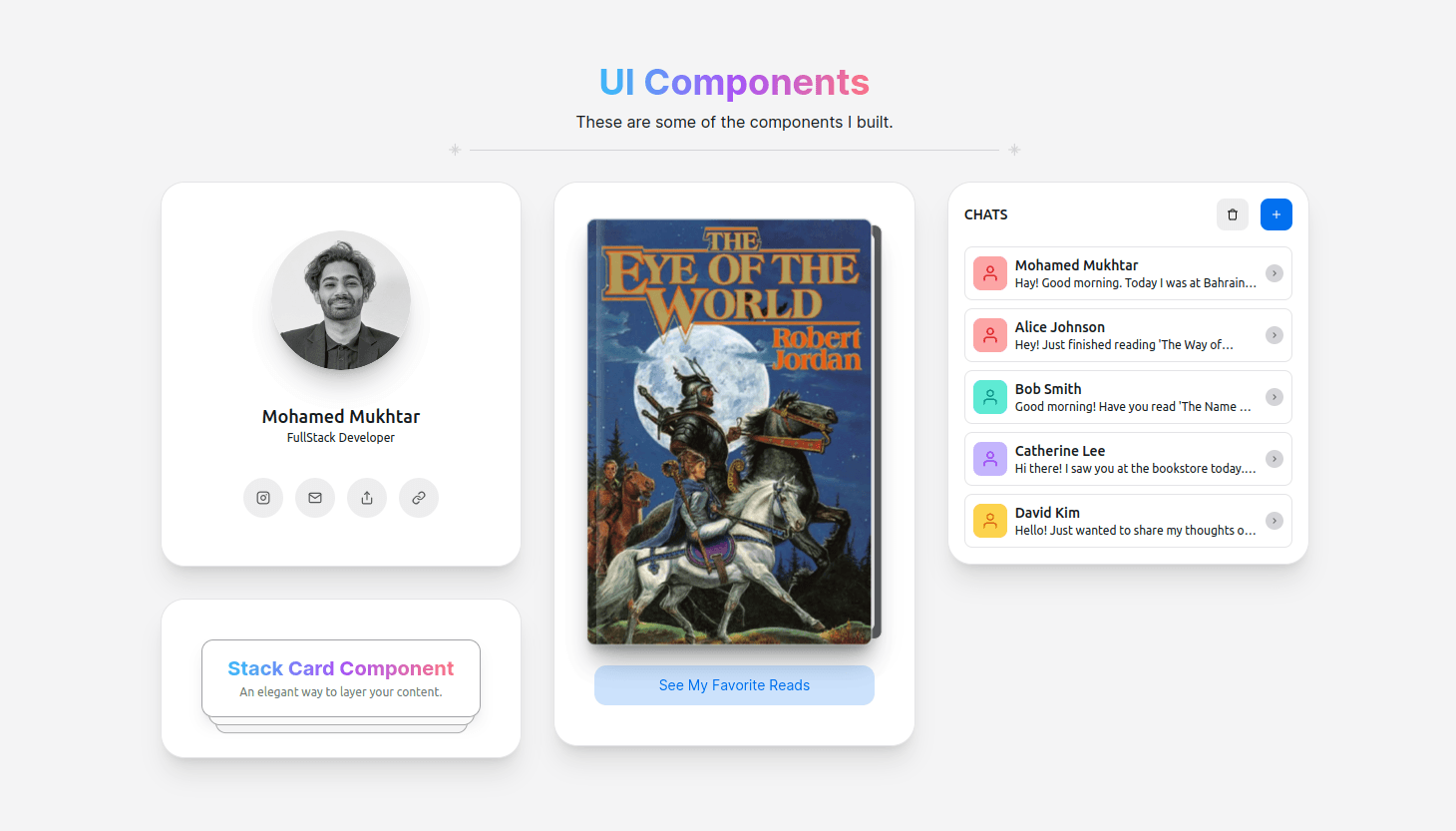Click the CHATS panel heading

click(x=986, y=214)
